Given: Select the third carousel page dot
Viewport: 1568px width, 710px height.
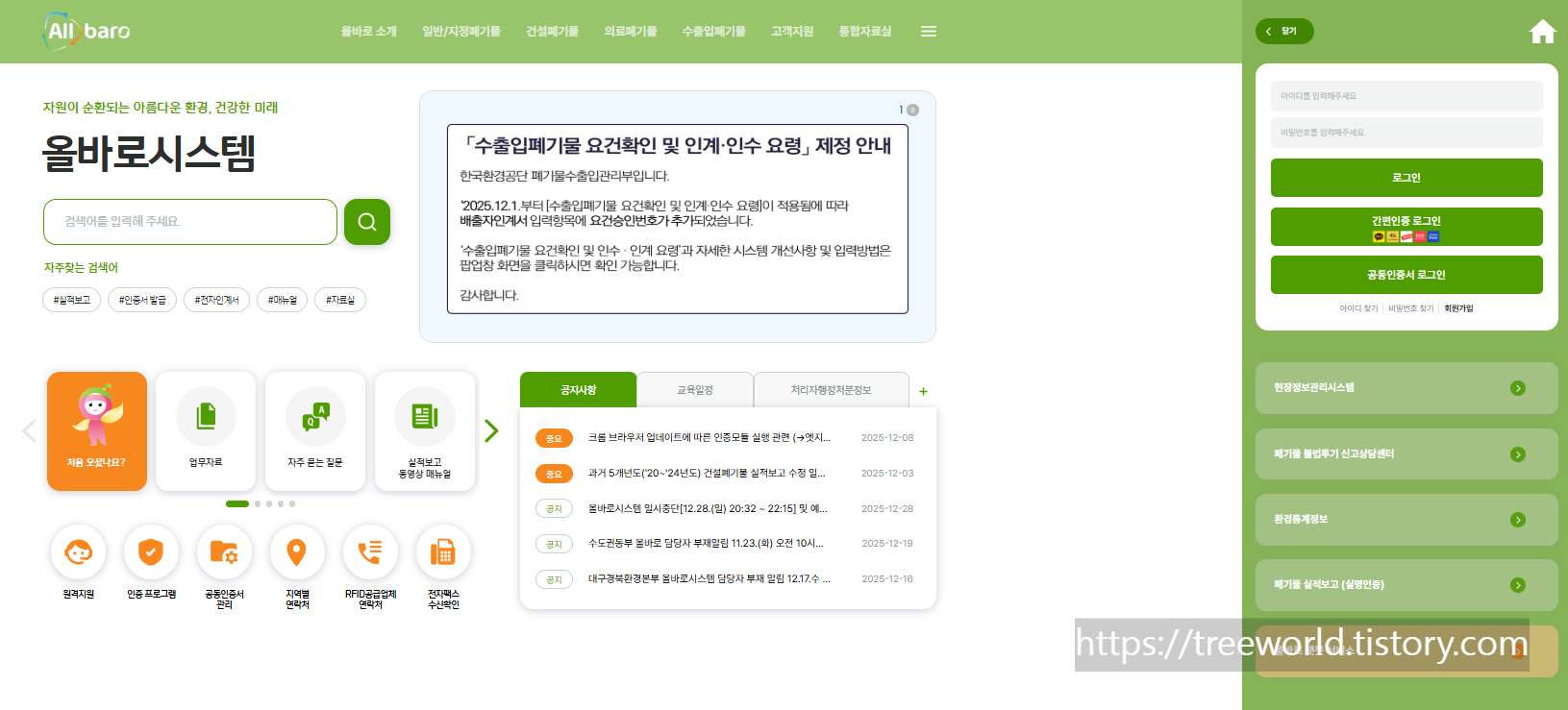Looking at the screenshot, I should pos(269,503).
